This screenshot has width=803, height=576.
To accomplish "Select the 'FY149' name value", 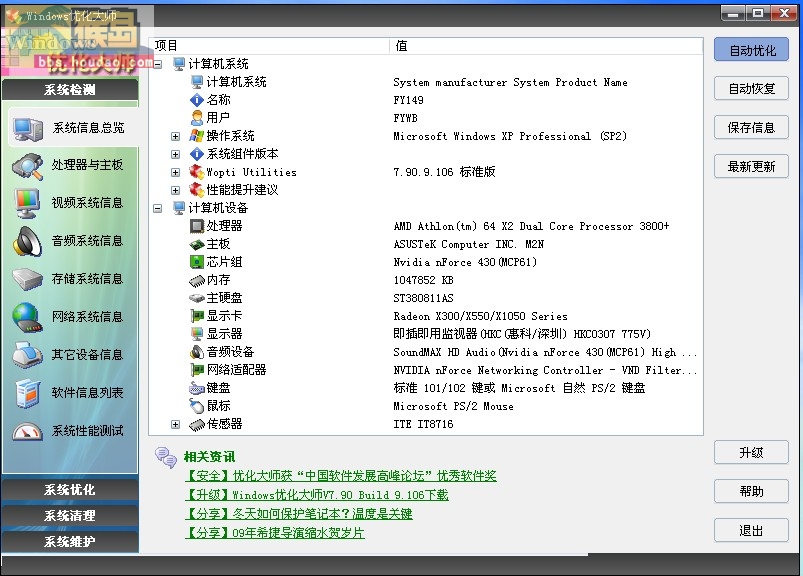I will (x=408, y=100).
